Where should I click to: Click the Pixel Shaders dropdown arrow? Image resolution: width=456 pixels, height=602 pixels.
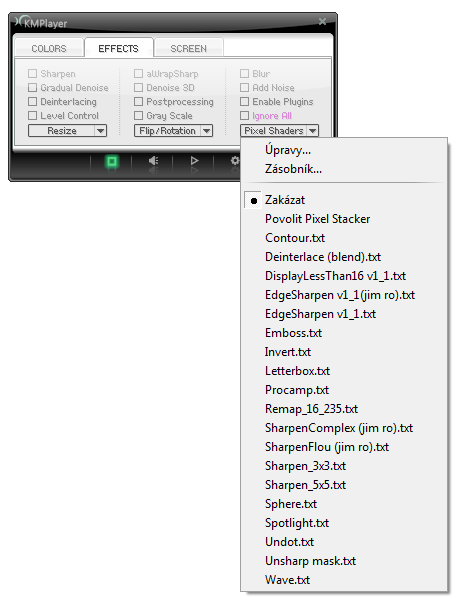(x=313, y=131)
